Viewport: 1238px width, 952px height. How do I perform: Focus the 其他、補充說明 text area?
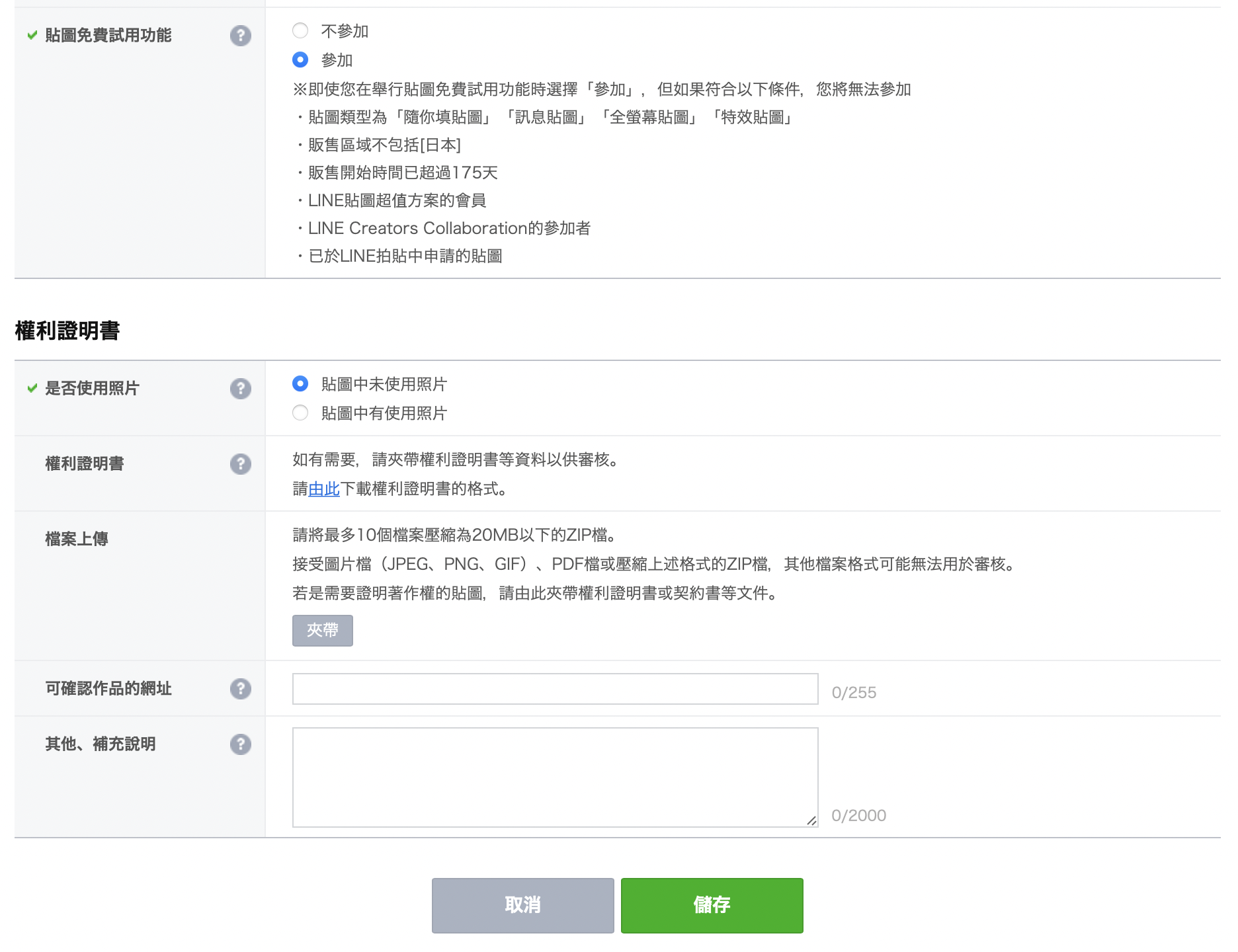tap(556, 777)
